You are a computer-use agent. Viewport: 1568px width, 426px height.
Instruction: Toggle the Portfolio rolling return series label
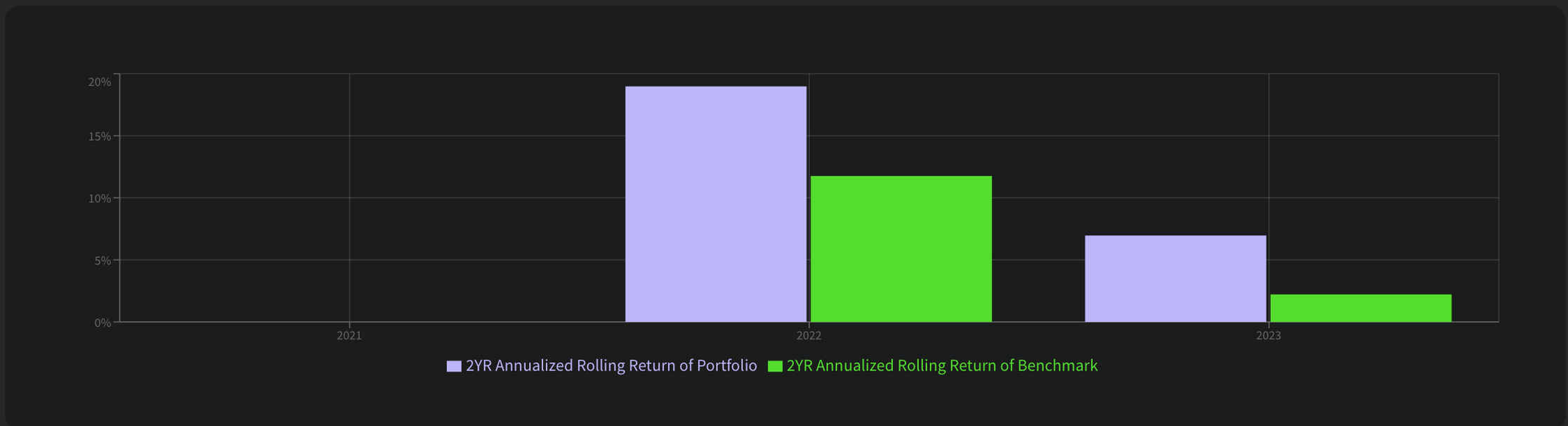(611, 366)
